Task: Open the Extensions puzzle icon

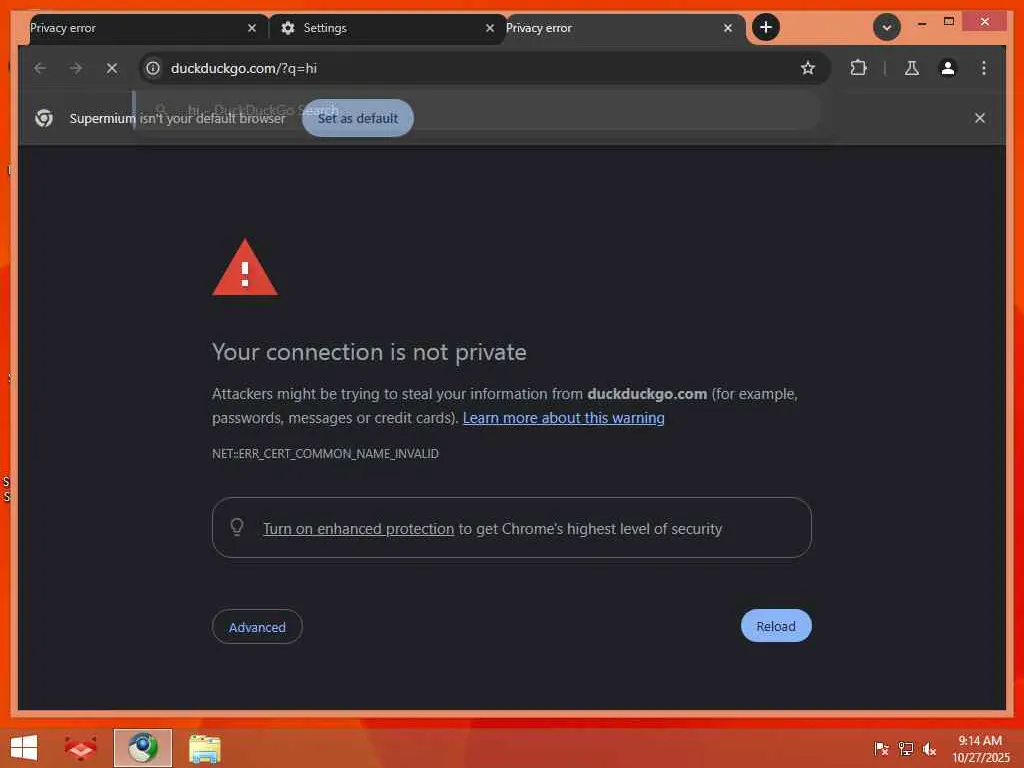Action: 858,68
